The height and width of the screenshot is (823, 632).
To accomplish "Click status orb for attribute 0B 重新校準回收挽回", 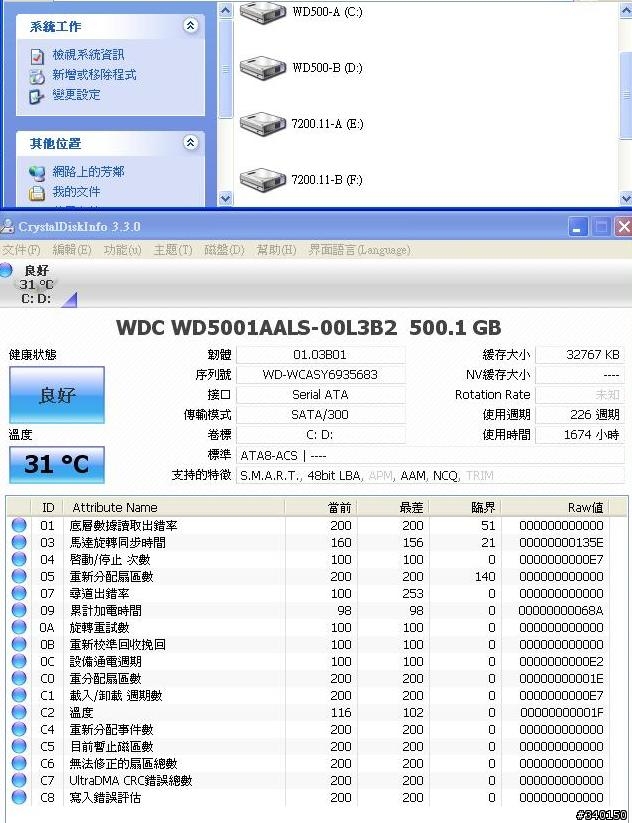I will 19,644.
